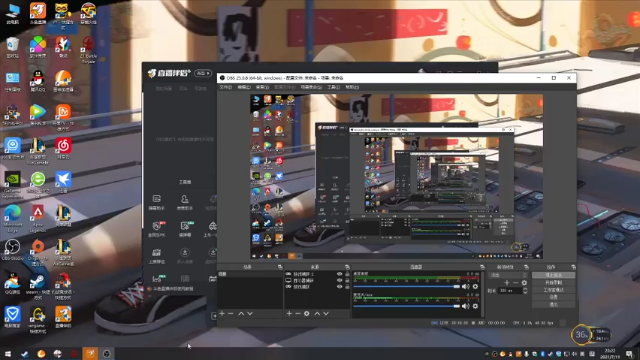Screen dimensions: 640x360
Task: Undock the Scenes panel via its header icon
Action: [280, 267]
